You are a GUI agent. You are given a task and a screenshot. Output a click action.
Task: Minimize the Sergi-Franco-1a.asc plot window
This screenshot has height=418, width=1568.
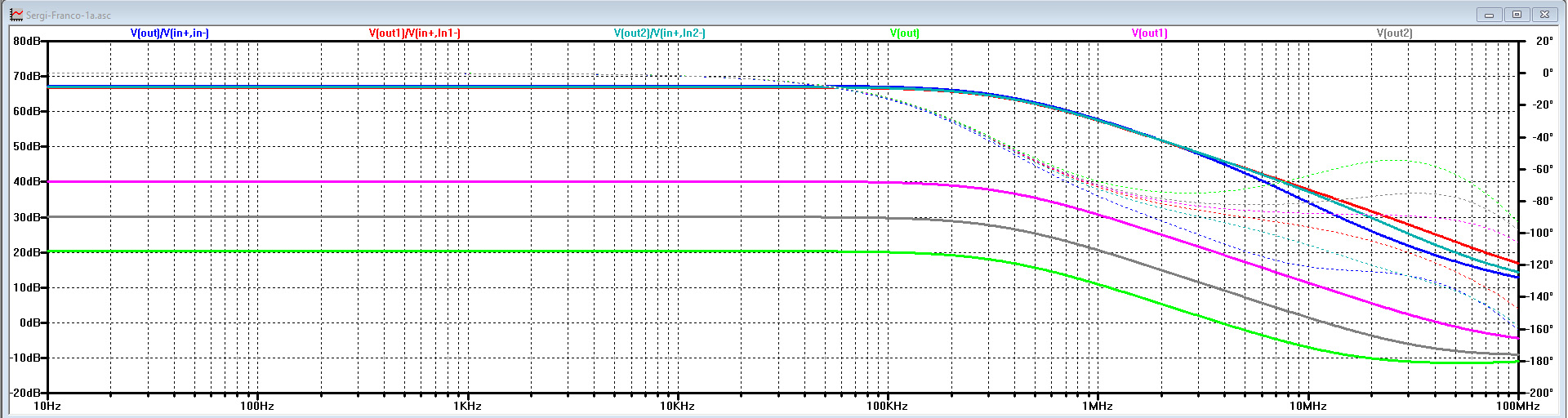point(1490,15)
